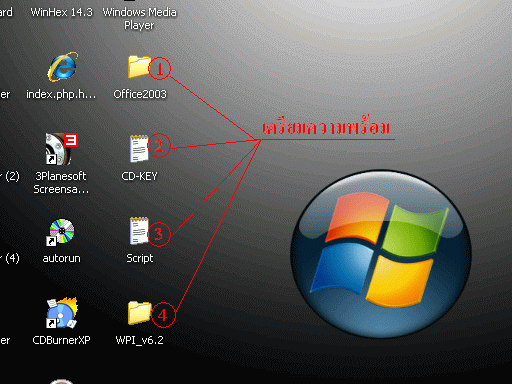Select the WPI_v6.2 folder icon
The width and height of the screenshot is (512, 384).
139,313
